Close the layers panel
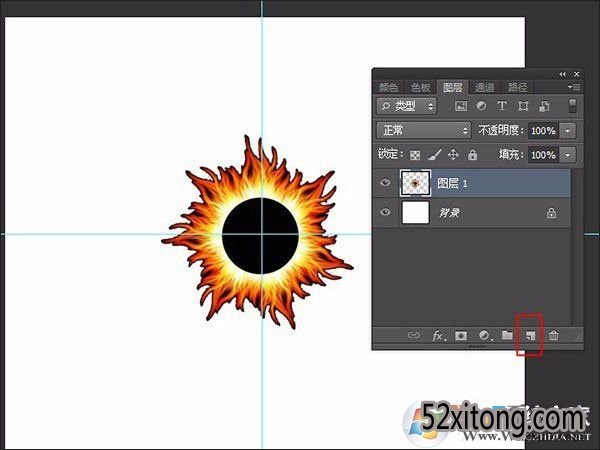This screenshot has height=450, width=600. tap(576, 74)
